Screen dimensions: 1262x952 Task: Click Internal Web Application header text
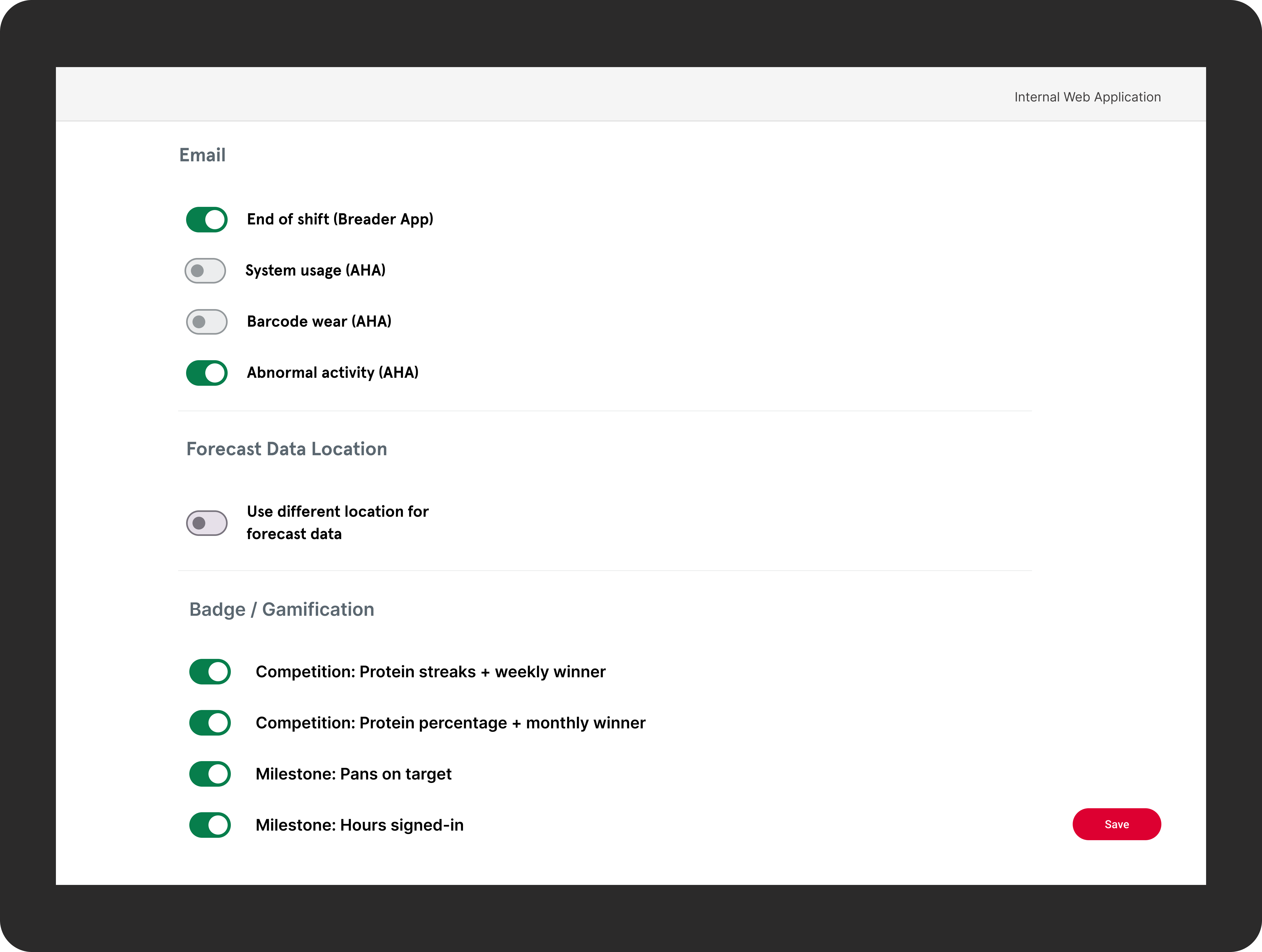click(1087, 97)
